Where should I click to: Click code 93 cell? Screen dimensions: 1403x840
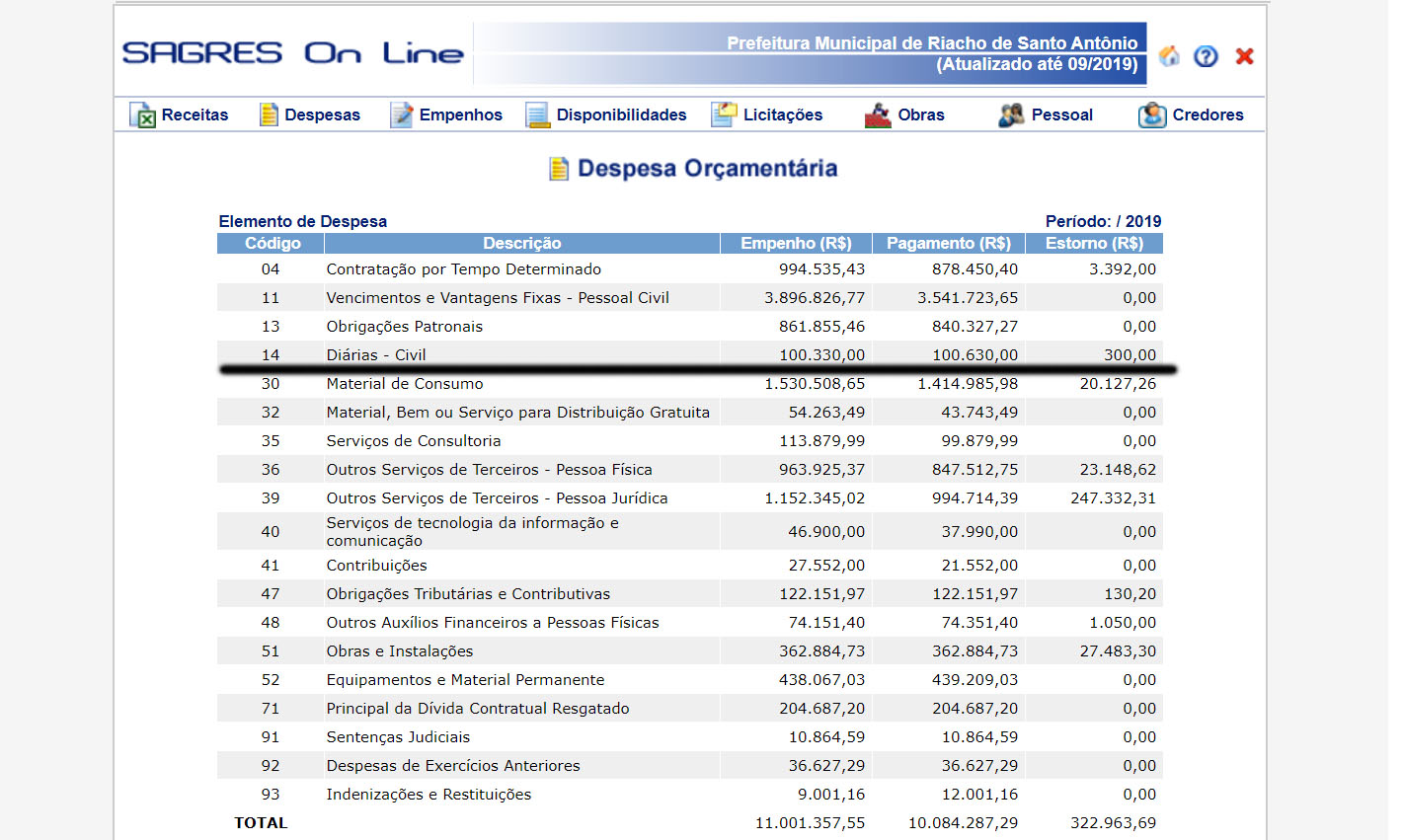(271, 795)
